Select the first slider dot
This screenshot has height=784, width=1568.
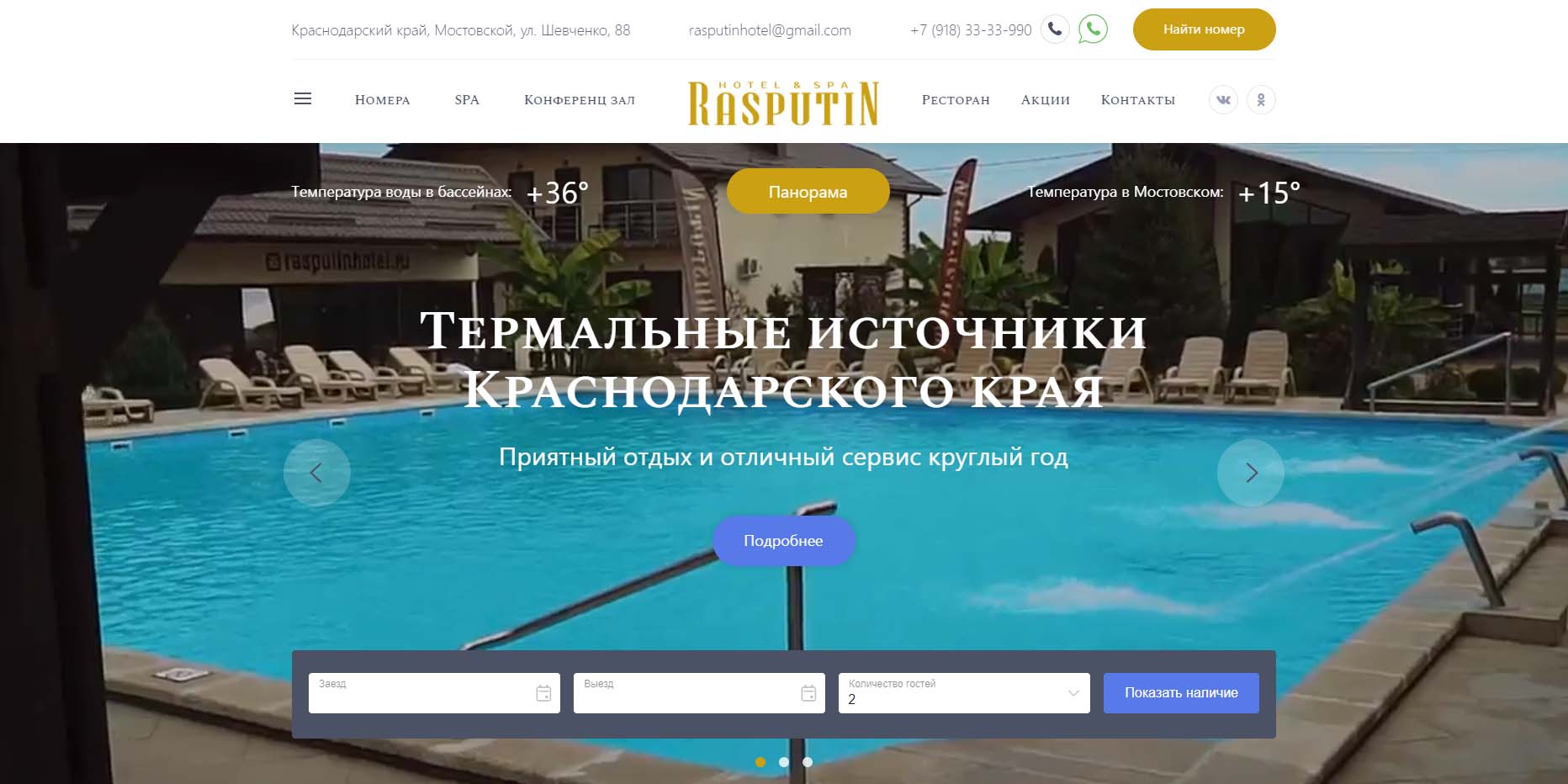click(760, 762)
